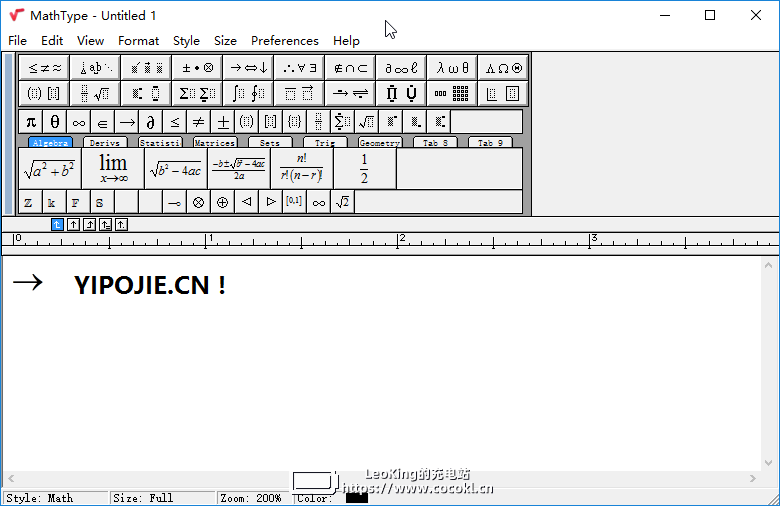Screen dimensions: 780x506
Task: Open the boxes templates palette
Action: click(503, 93)
